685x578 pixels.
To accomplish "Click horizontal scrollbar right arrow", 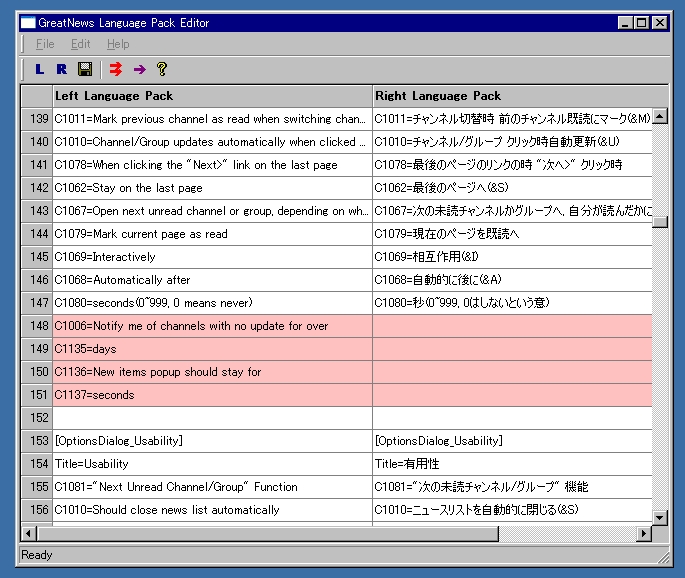I will (x=643, y=533).
